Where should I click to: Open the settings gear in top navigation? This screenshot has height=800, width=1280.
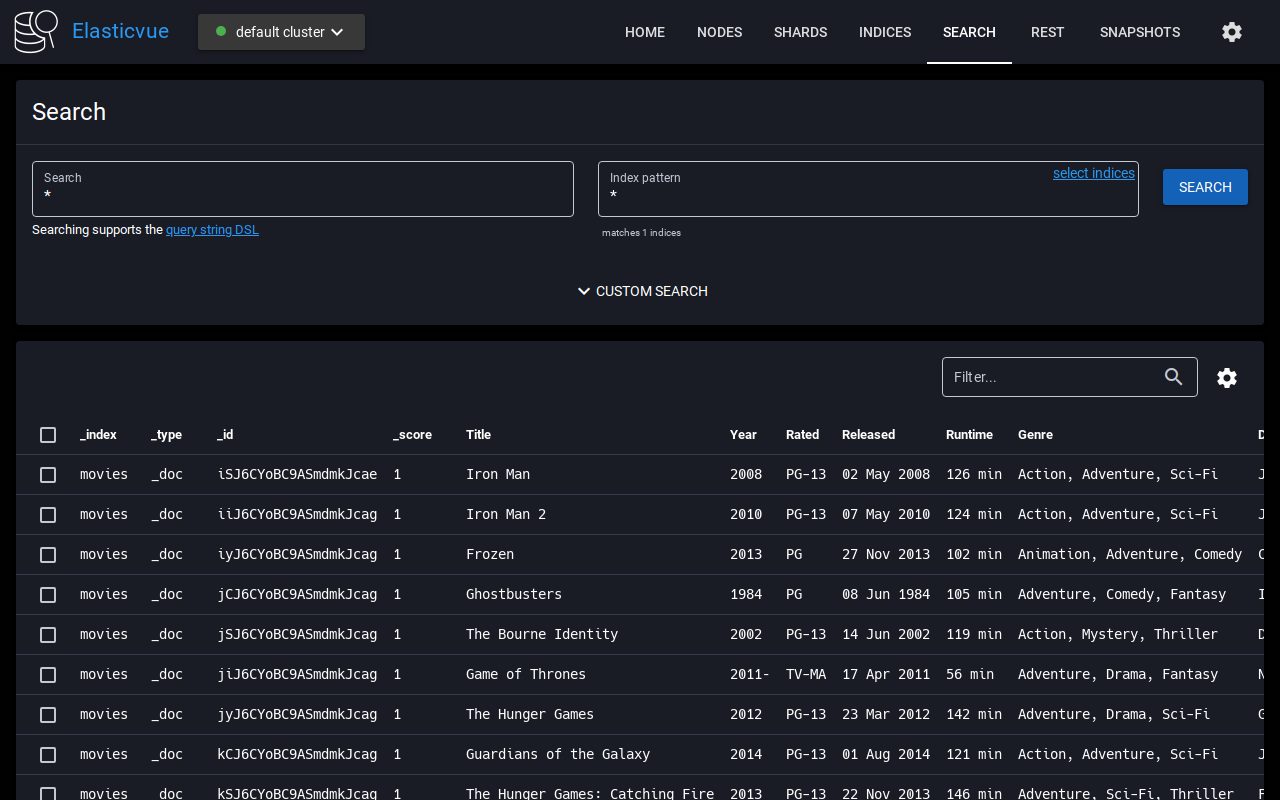coord(1232,32)
